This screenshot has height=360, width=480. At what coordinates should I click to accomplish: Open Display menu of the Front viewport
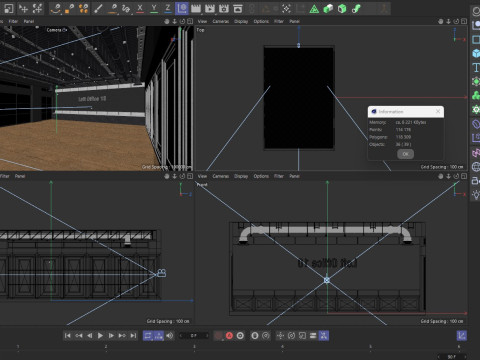(241, 176)
